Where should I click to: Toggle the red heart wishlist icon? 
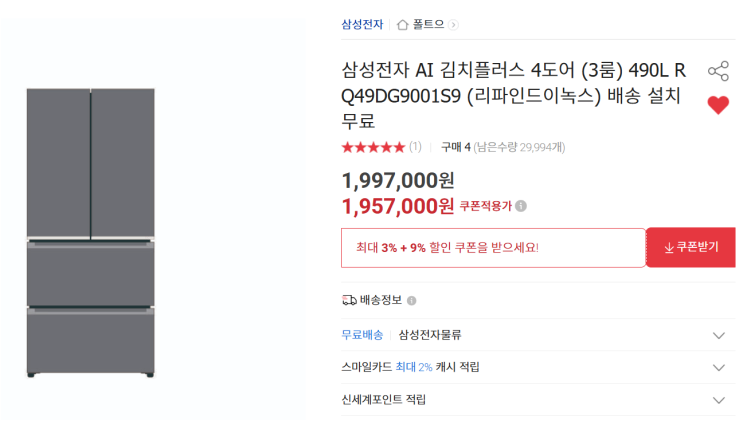pyautogui.click(x=718, y=105)
